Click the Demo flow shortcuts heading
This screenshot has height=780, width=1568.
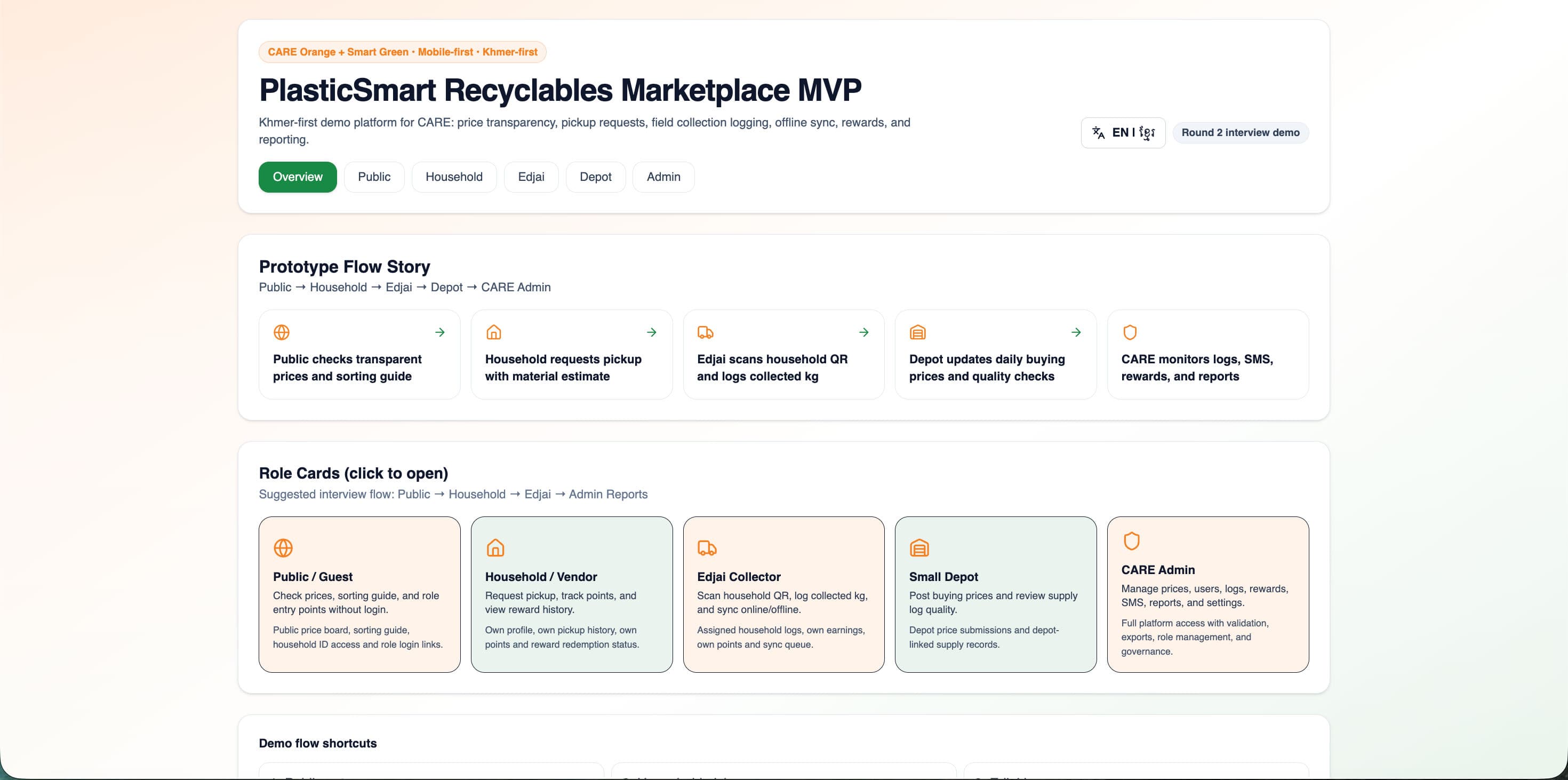pos(318,743)
